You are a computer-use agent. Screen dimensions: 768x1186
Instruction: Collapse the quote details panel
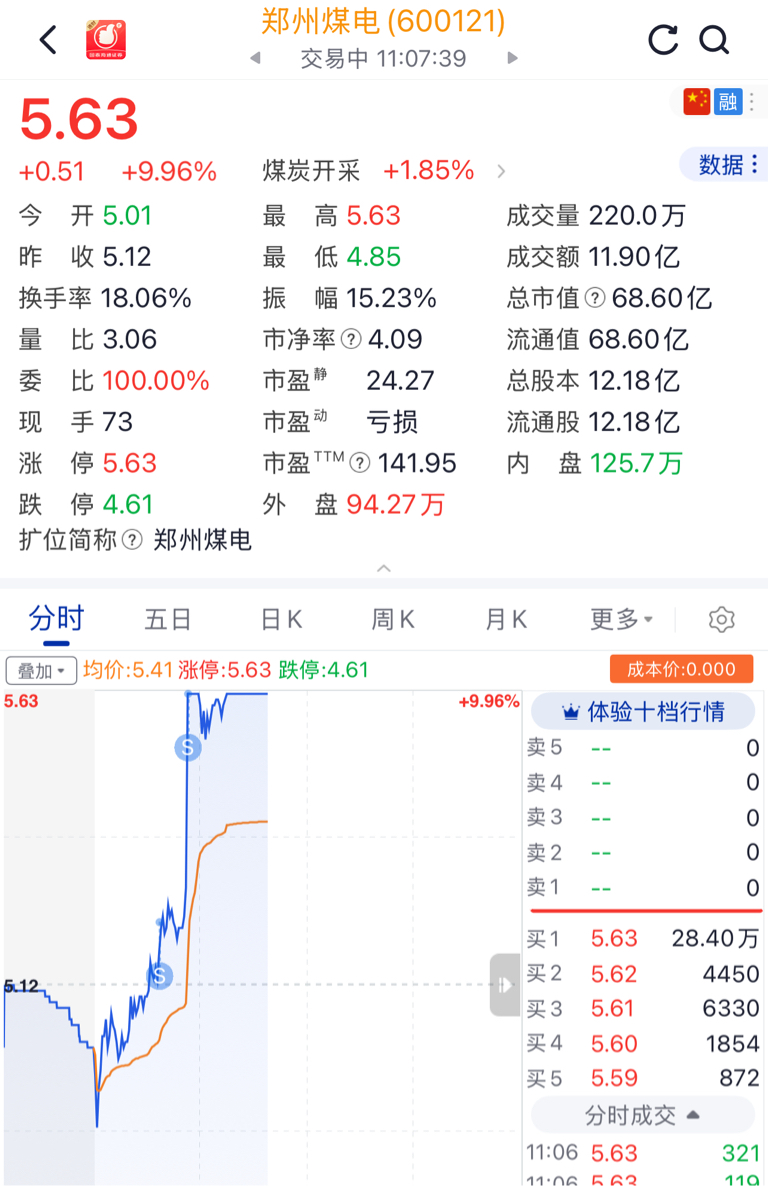[384, 568]
